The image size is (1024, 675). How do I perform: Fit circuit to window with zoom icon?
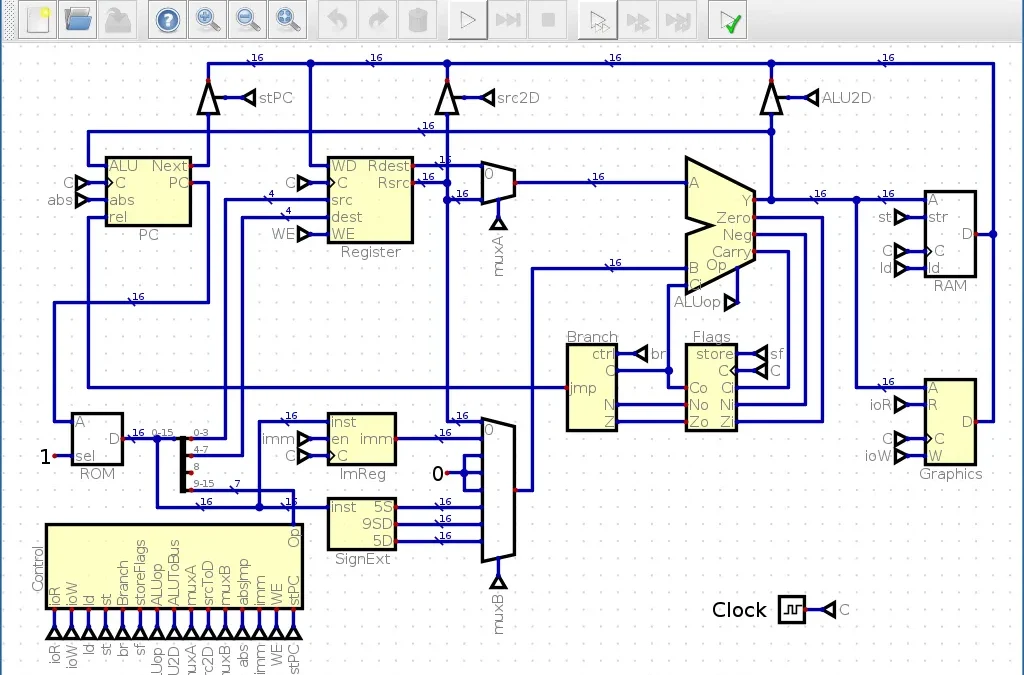coord(285,19)
